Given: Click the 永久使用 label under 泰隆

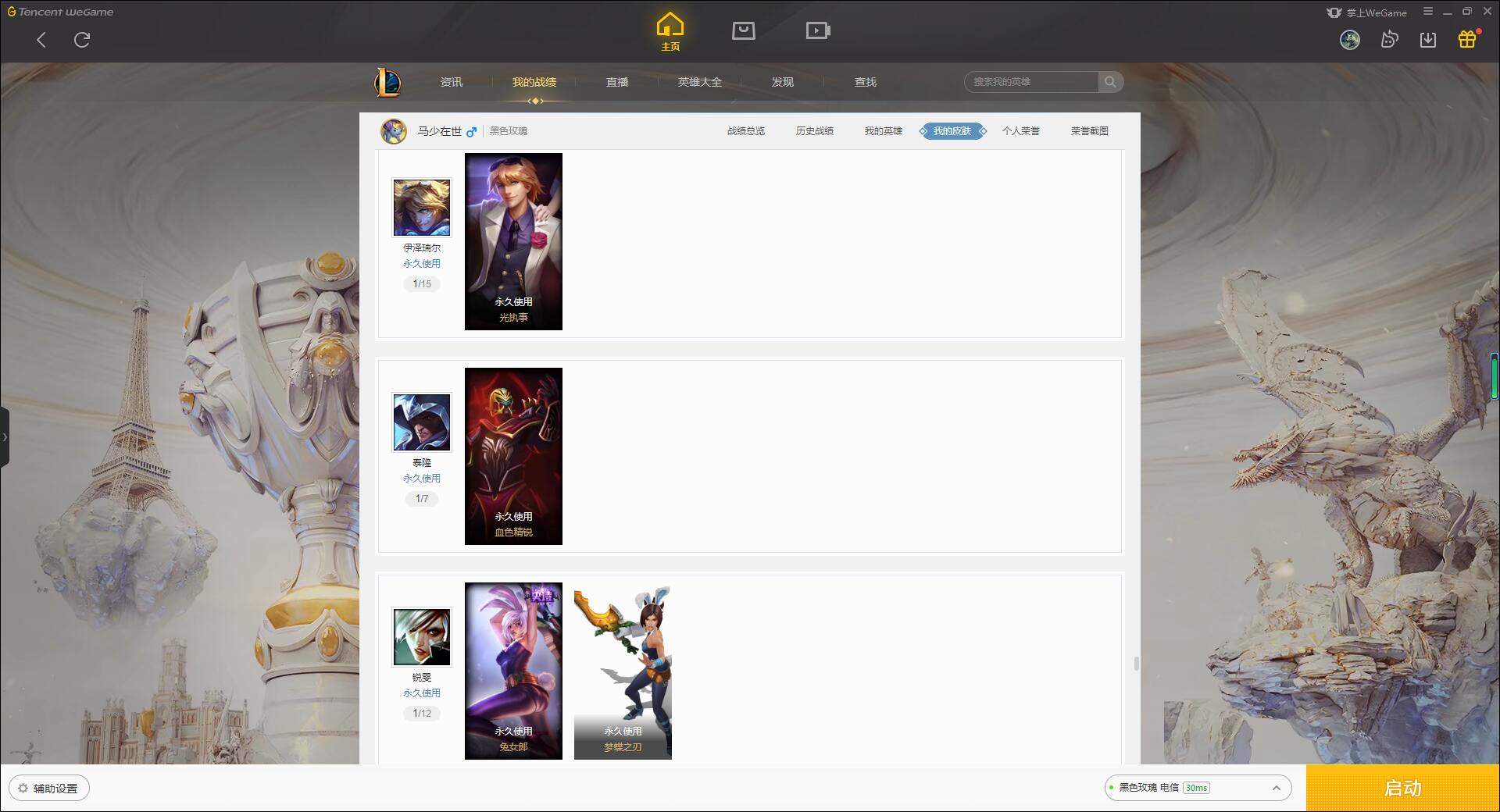Looking at the screenshot, I should pyautogui.click(x=422, y=479).
